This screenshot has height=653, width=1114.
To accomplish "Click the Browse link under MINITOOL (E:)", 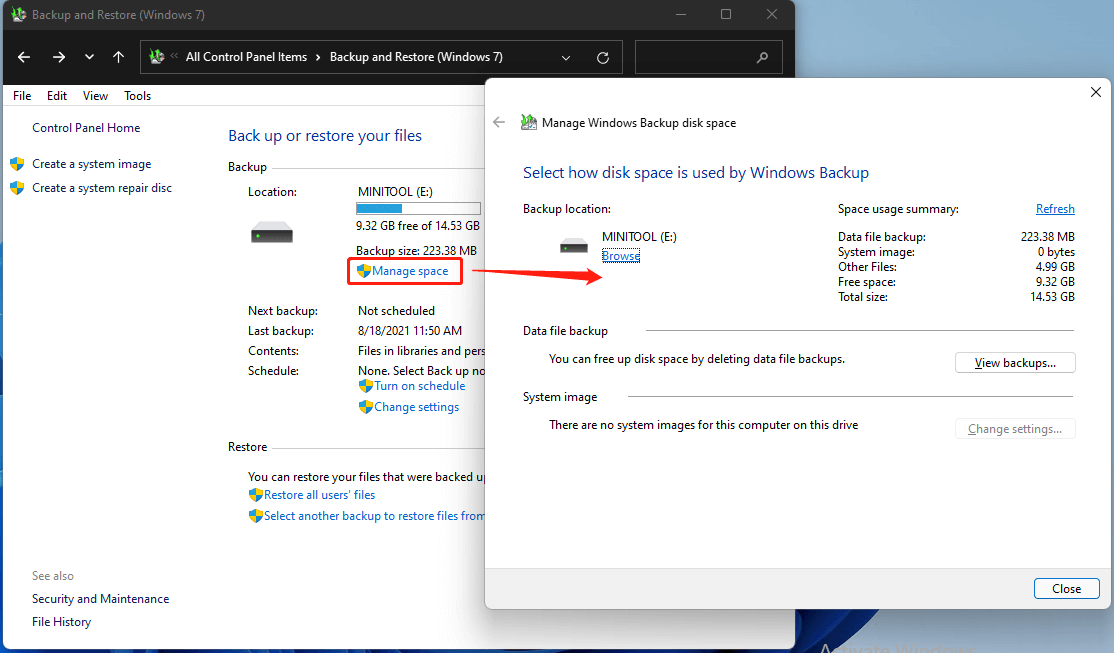I will point(621,256).
